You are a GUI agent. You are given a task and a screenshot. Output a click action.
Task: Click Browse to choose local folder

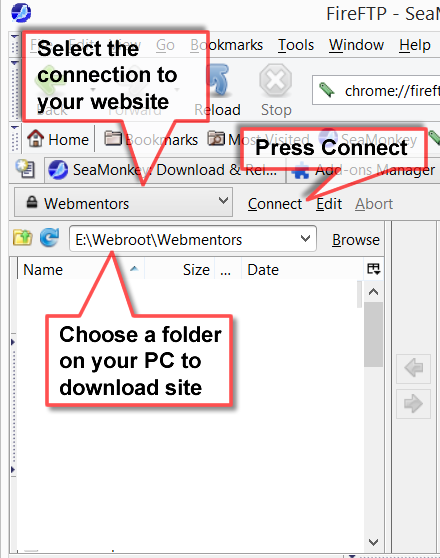(x=356, y=239)
